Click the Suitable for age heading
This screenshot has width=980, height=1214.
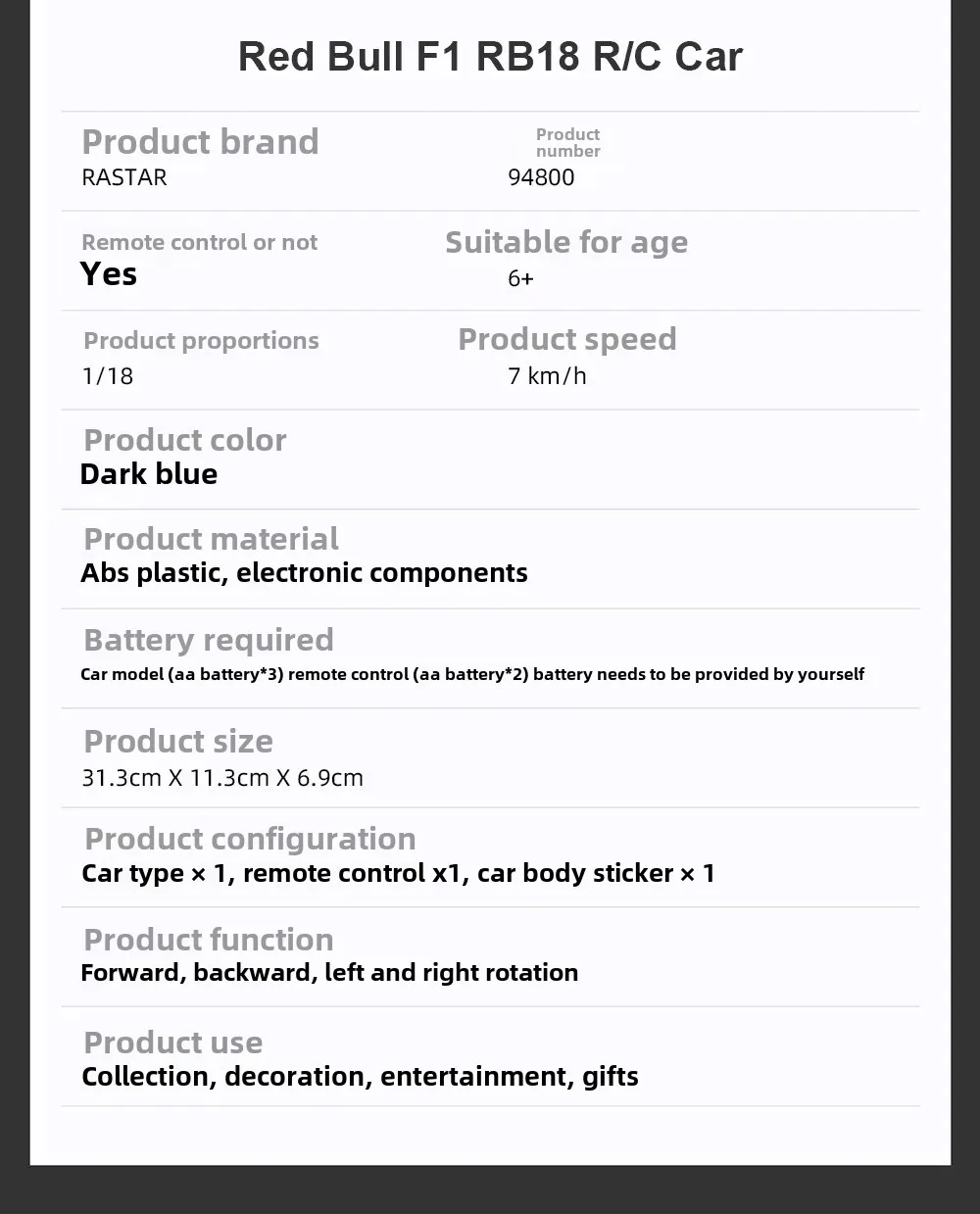(x=566, y=242)
